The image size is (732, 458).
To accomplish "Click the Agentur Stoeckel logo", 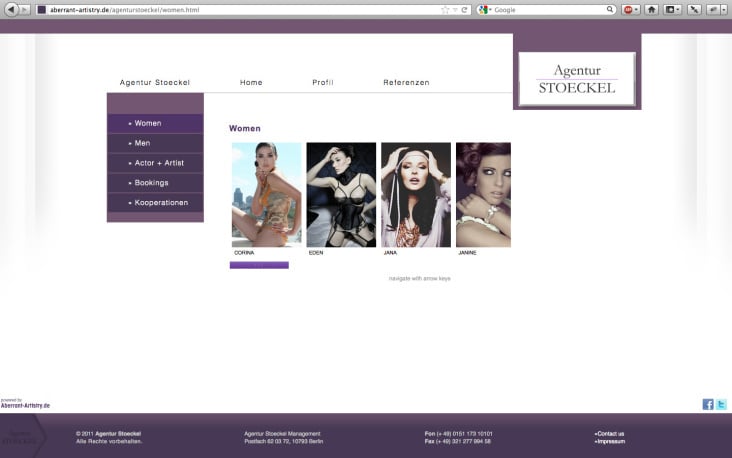I will click(577, 79).
